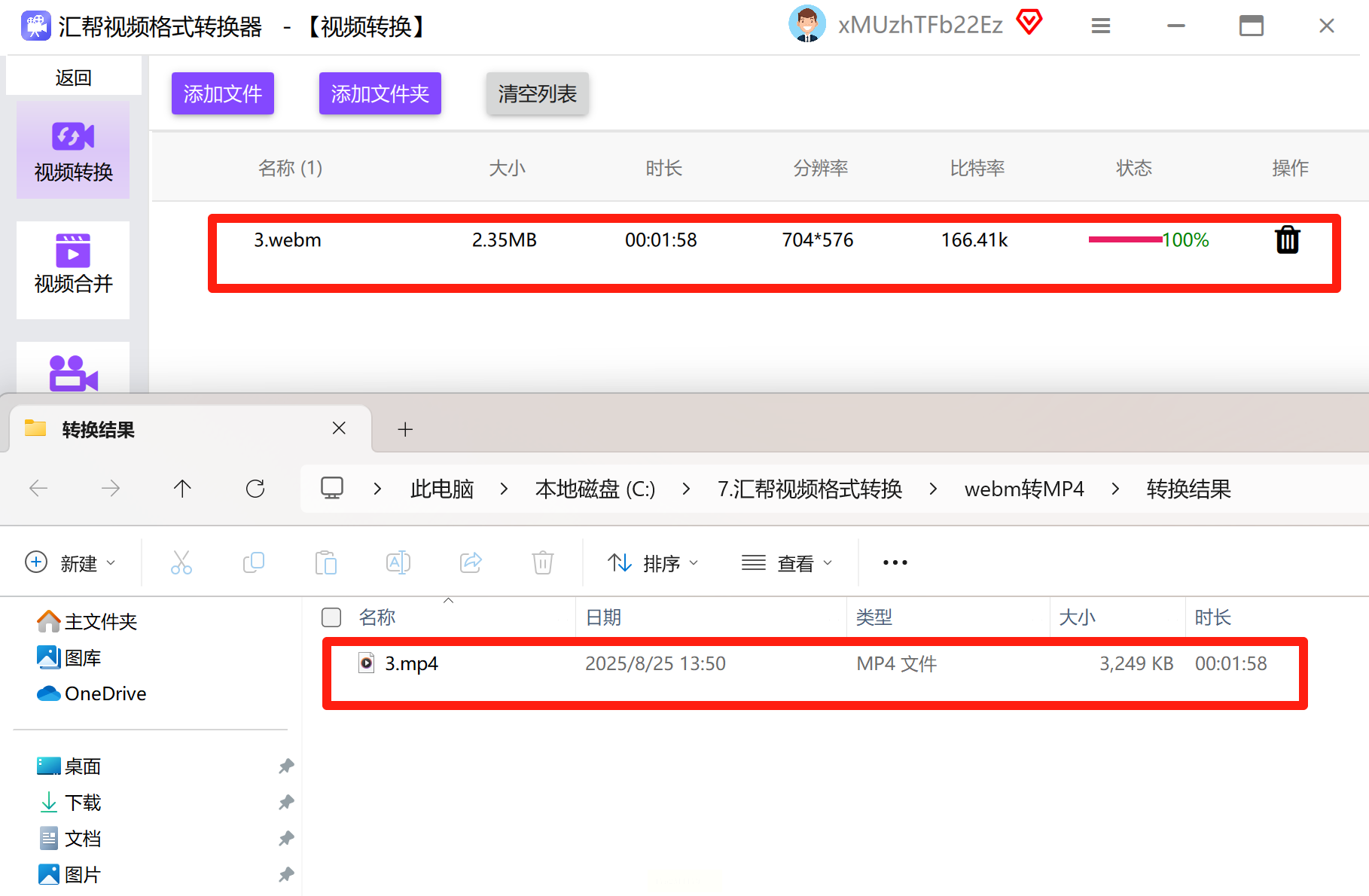Delete 3.webm using the trash icon
Viewport: 1369px width, 896px height.
1287,240
